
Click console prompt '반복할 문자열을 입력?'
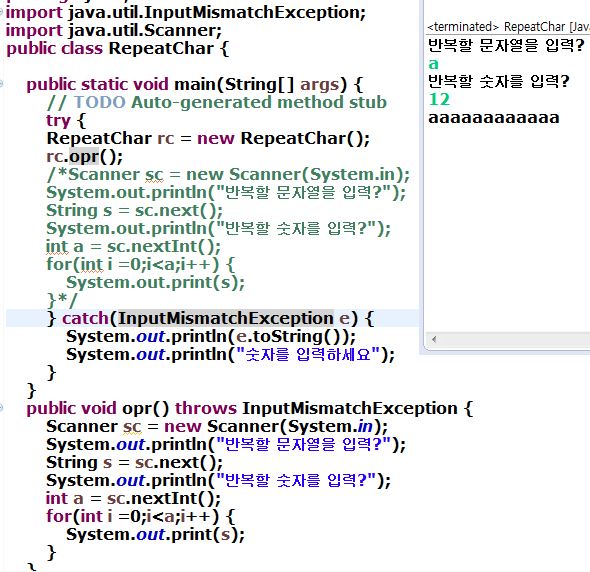click(x=506, y=45)
